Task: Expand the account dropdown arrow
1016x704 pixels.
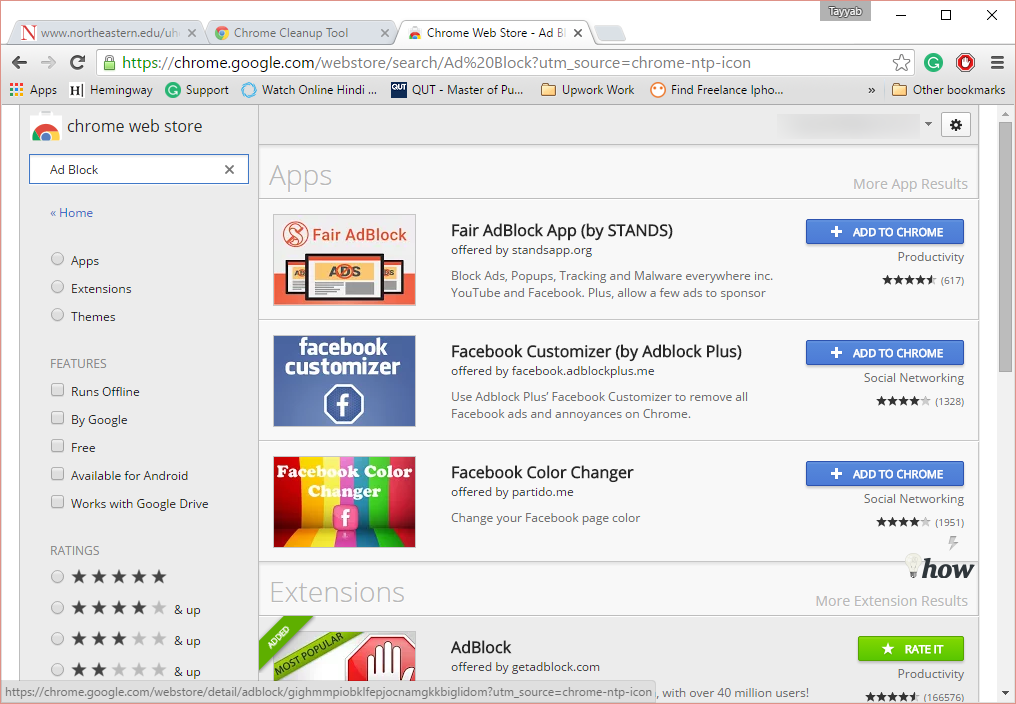Action: click(929, 124)
